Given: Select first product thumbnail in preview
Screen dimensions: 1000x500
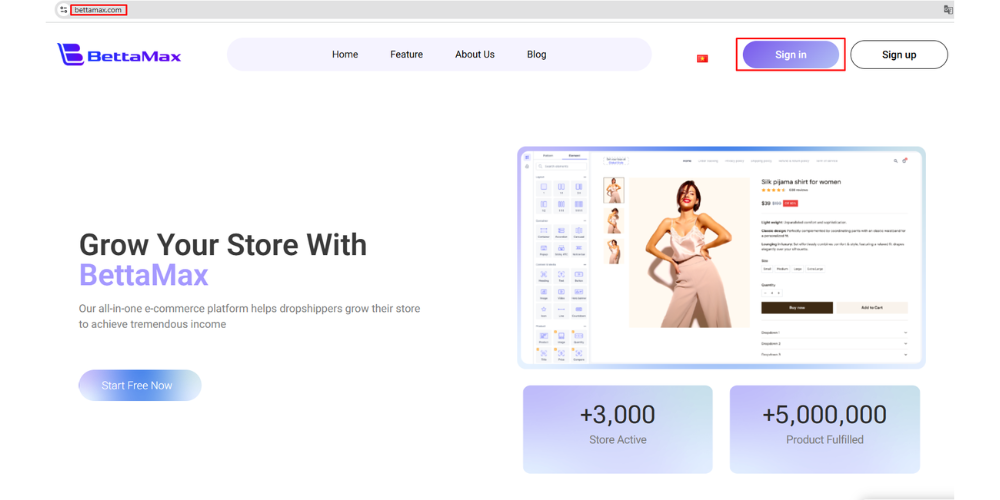Looking at the screenshot, I should 614,190.
